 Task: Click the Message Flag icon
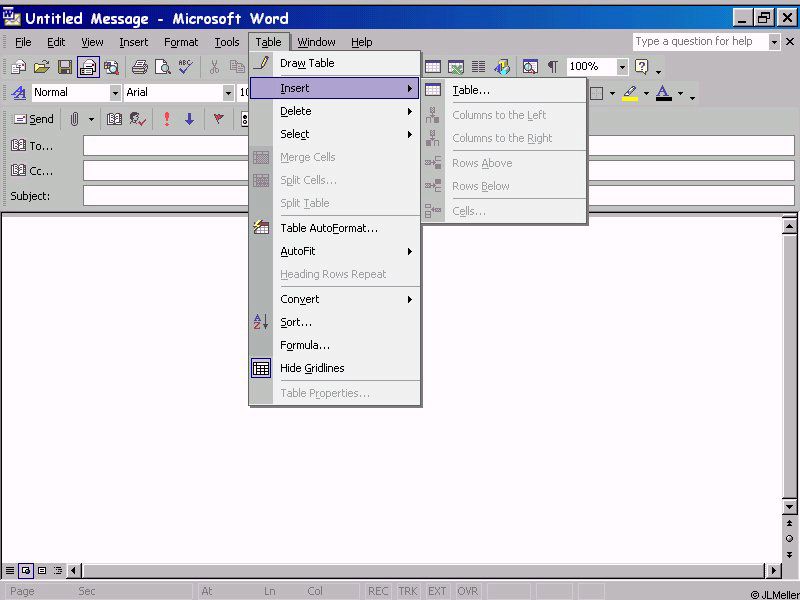(x=218, y=119)
